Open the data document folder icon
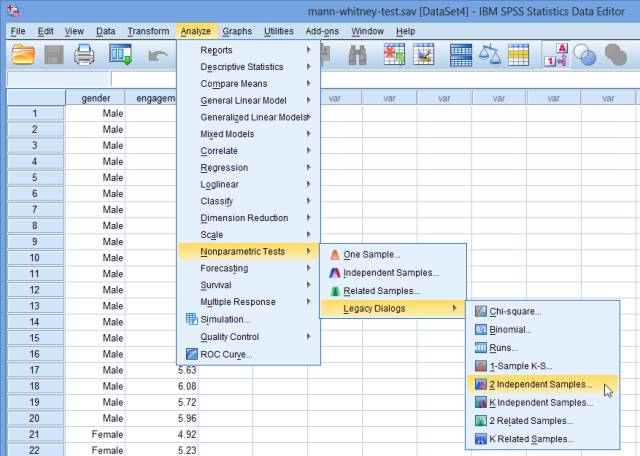The image size is (640, 456). pyautogui.click(x=23, y=54)
